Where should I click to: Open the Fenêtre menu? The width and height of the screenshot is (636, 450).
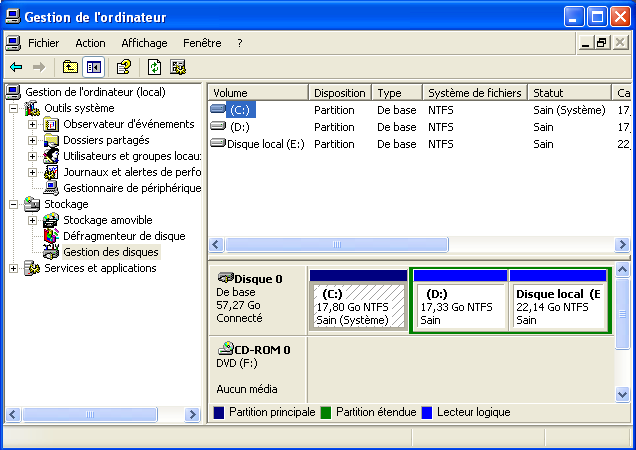point(202,43)
